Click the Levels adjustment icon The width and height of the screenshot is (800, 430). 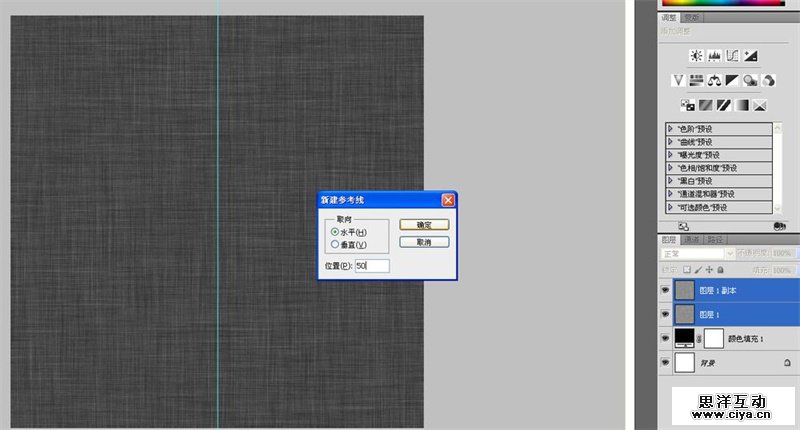click(714, 56)
